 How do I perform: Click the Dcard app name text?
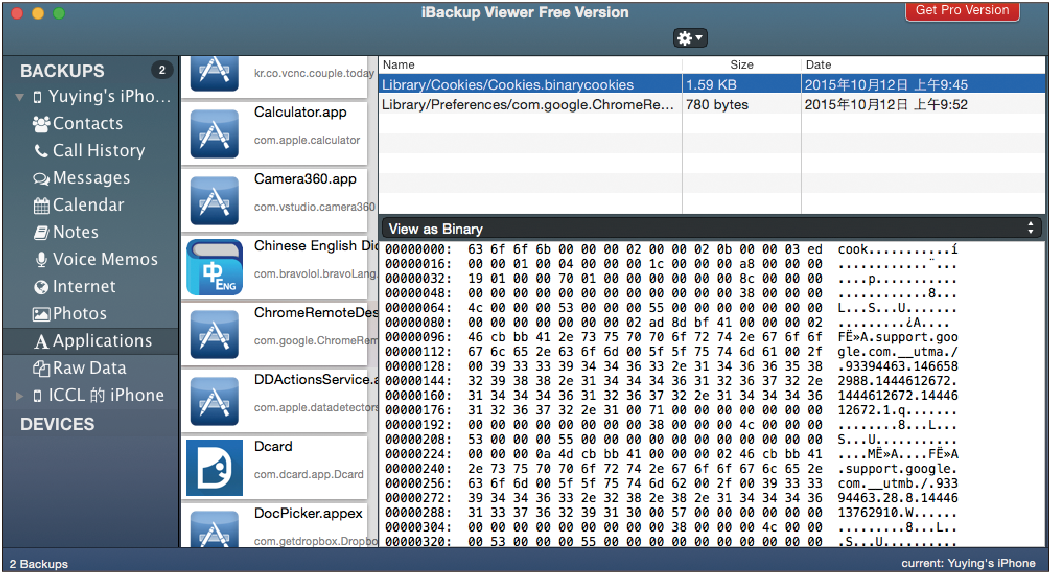click(273, 447)
